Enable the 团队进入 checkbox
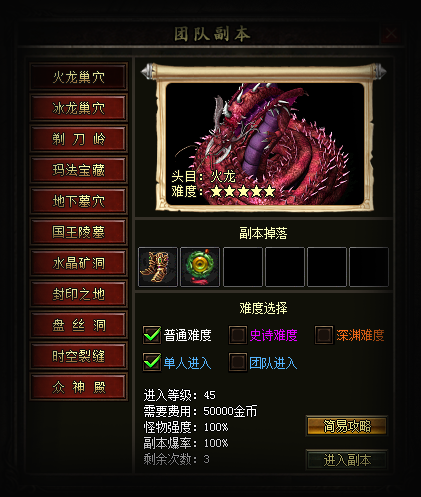Viewport: 421px width, 497px height. coord(238,362)
